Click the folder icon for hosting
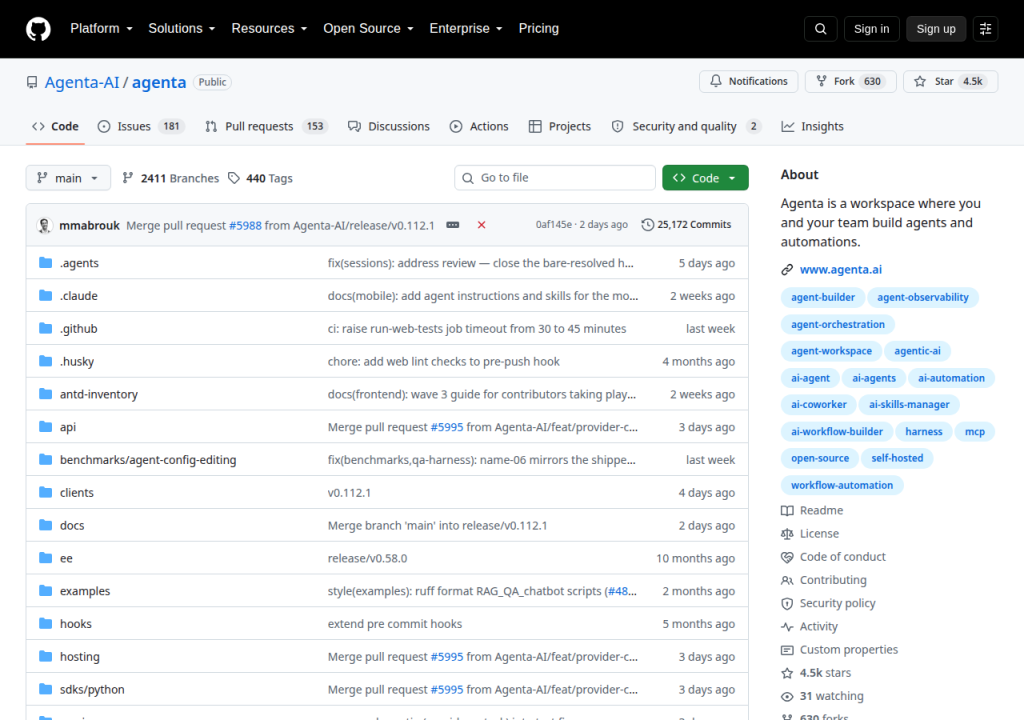Screen dimensions: 1024x720 pyautogui.click(x=45, y=656)
